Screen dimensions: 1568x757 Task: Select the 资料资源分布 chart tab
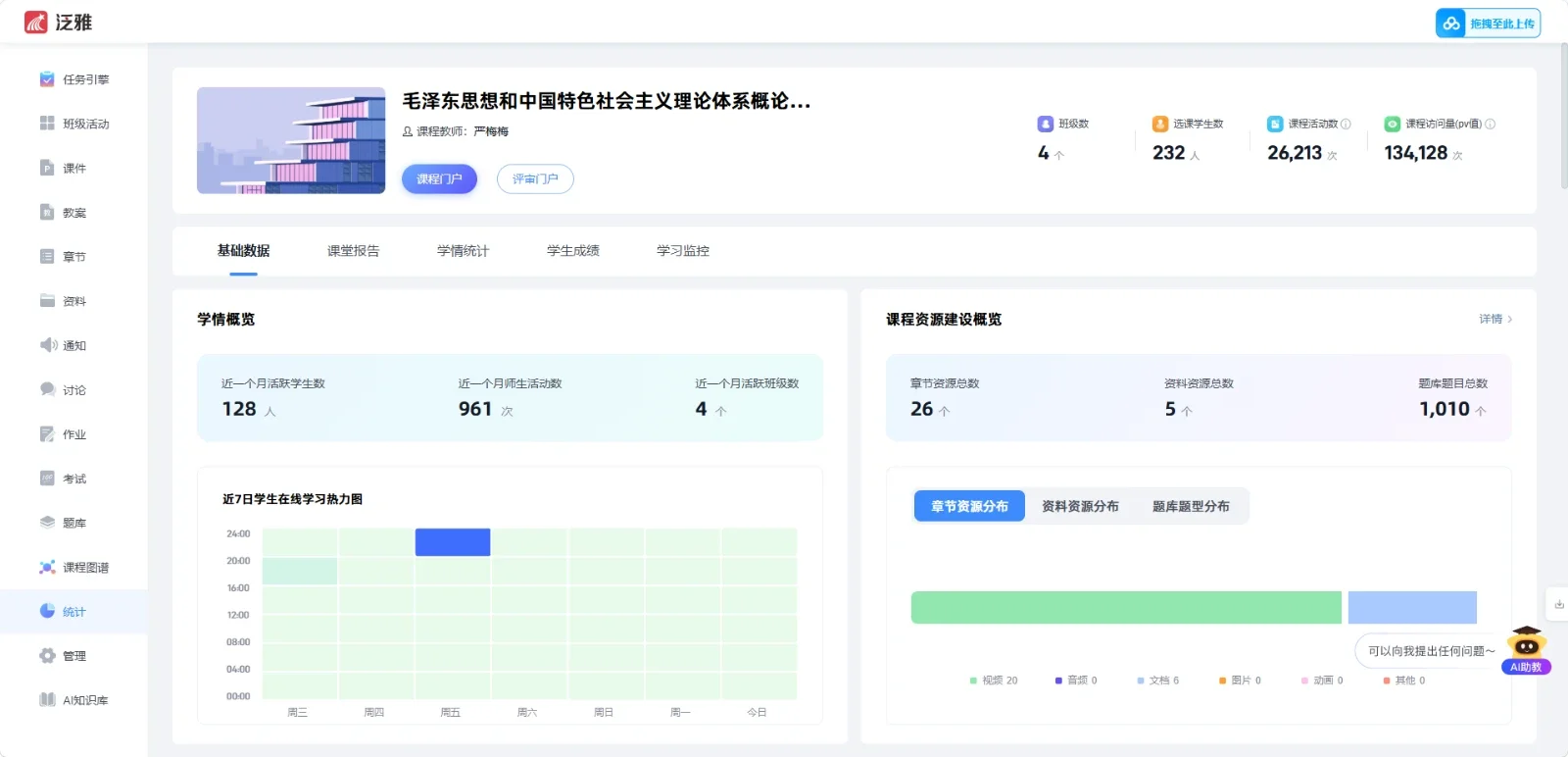[x=1080, y=506]
